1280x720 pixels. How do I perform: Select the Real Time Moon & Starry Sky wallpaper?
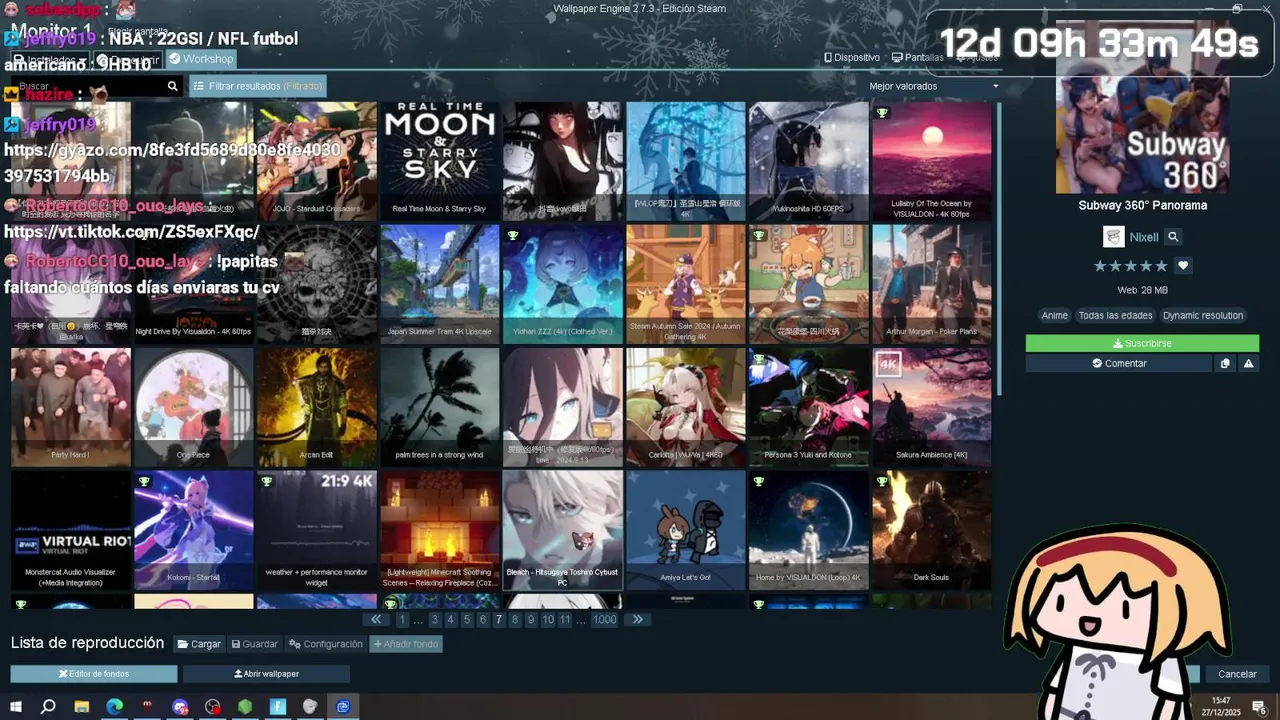439,160
